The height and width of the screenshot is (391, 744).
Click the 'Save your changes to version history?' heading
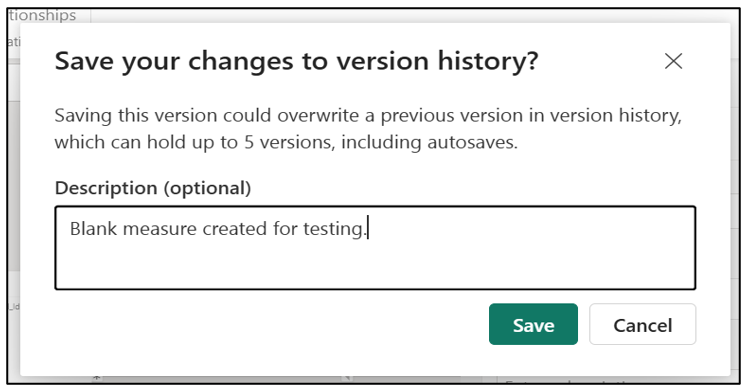[297, 61]
